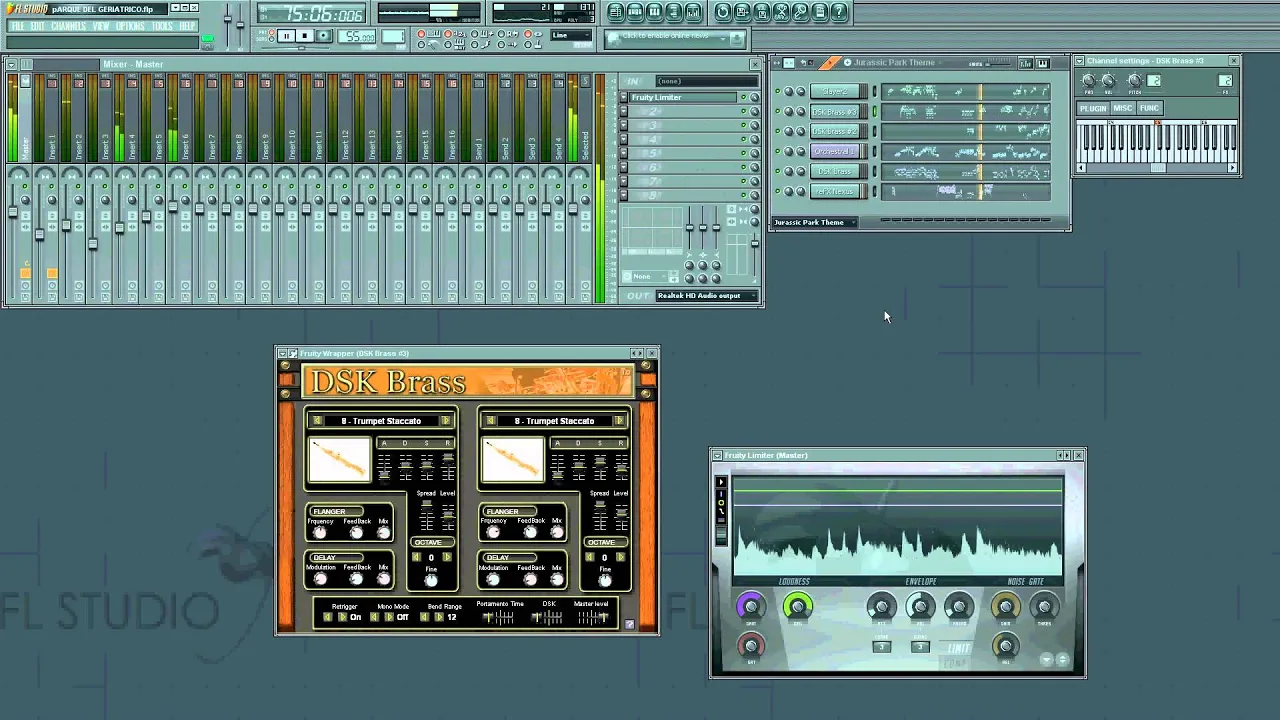Click the Pitch knob in Channel settings
1280x720 pixels.
point(1135,80)
